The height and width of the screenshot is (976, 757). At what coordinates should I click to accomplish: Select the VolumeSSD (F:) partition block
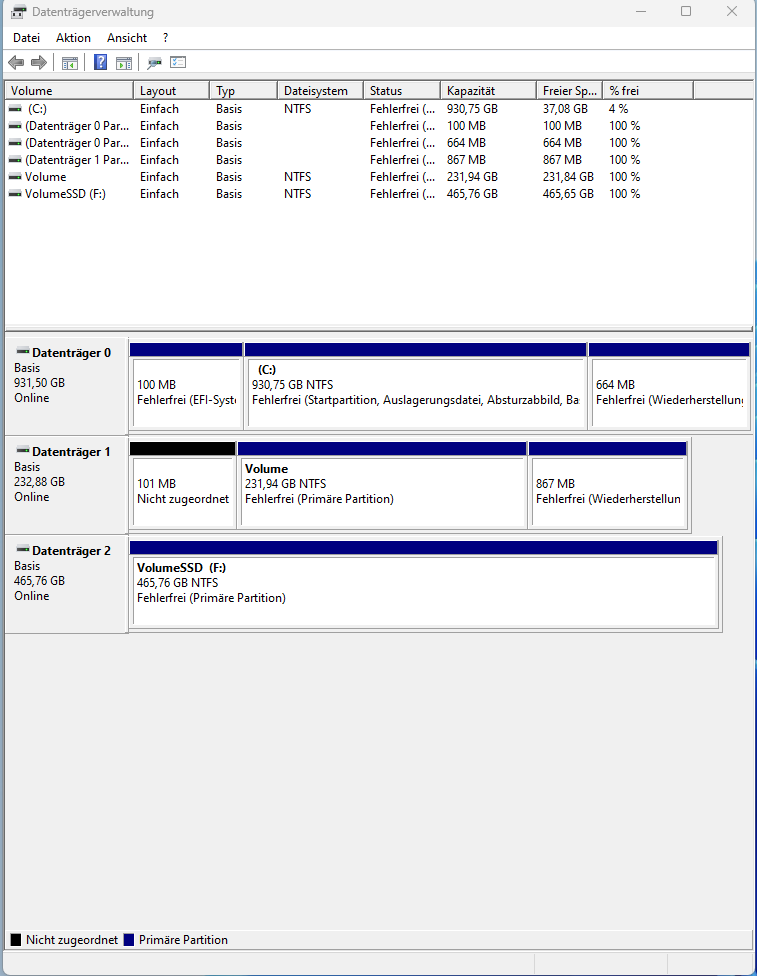424,584
